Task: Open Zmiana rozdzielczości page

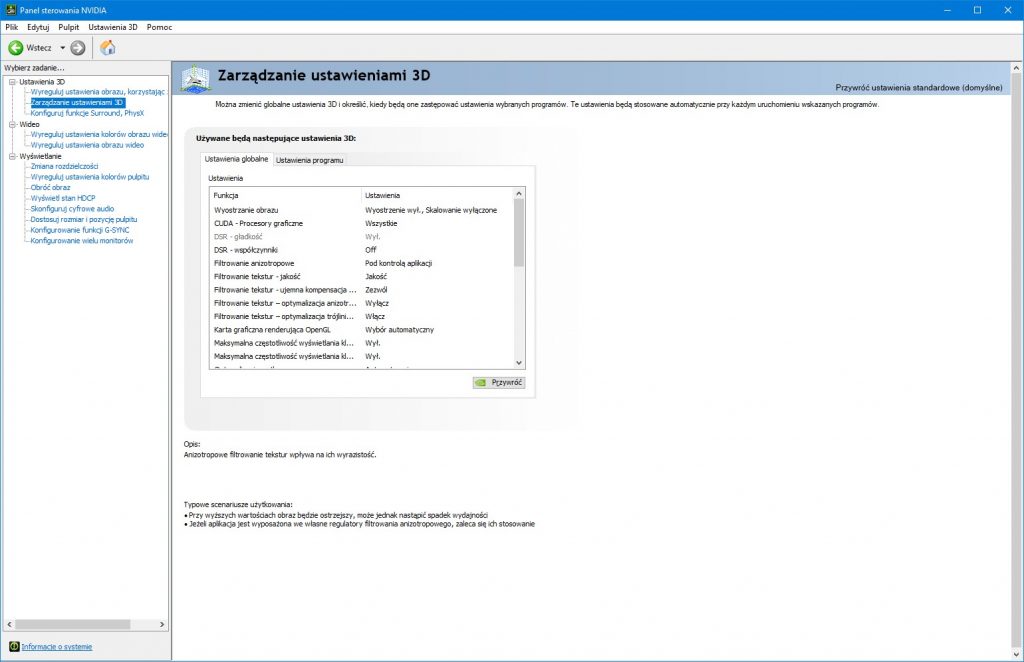Action: click(x=64, y=166)
